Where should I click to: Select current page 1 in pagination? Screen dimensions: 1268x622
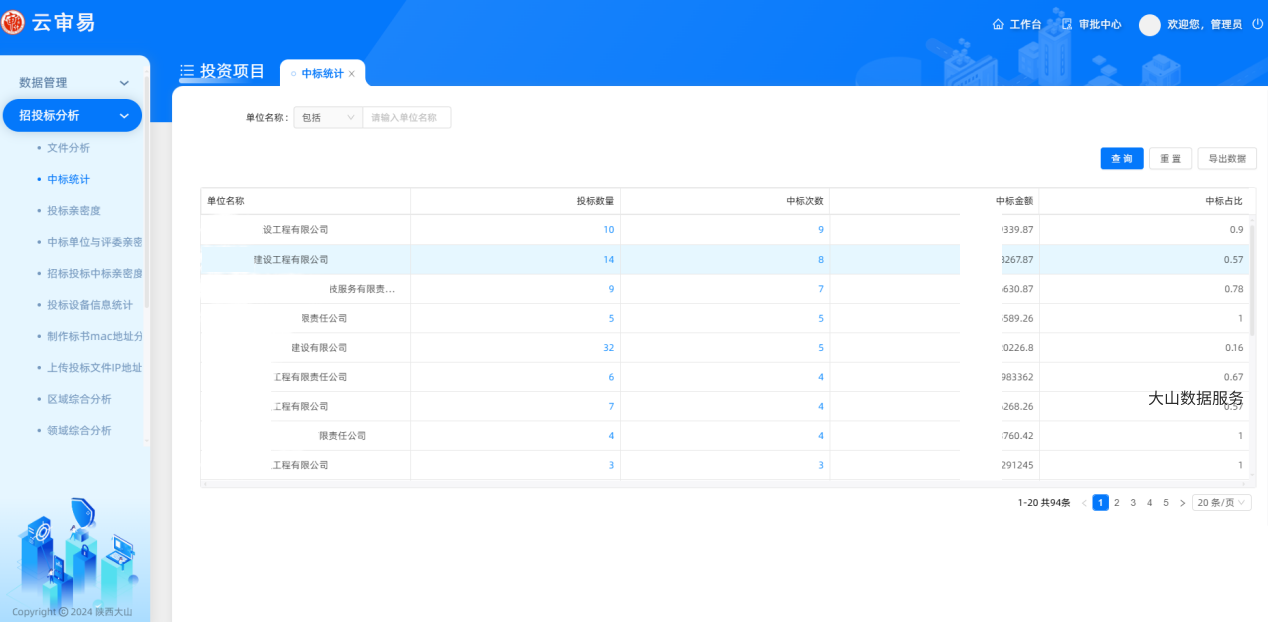[x=1100, y=503]
